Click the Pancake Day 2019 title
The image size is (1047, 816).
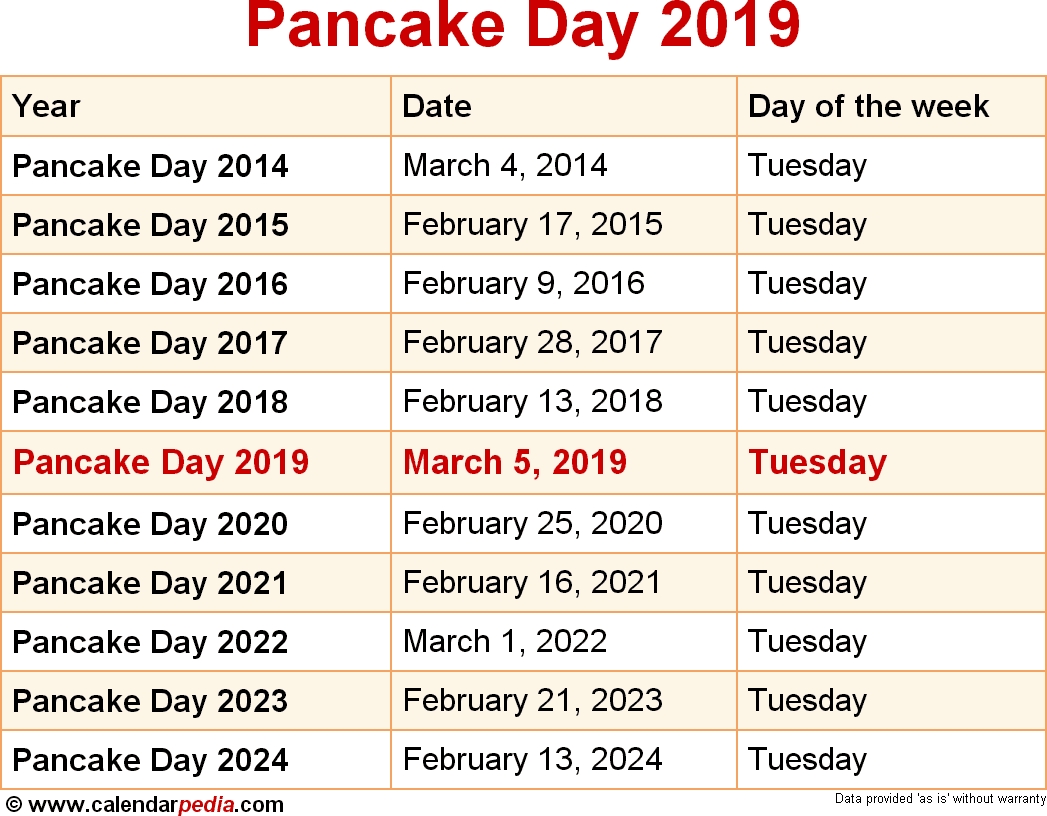tap(523, 27)
